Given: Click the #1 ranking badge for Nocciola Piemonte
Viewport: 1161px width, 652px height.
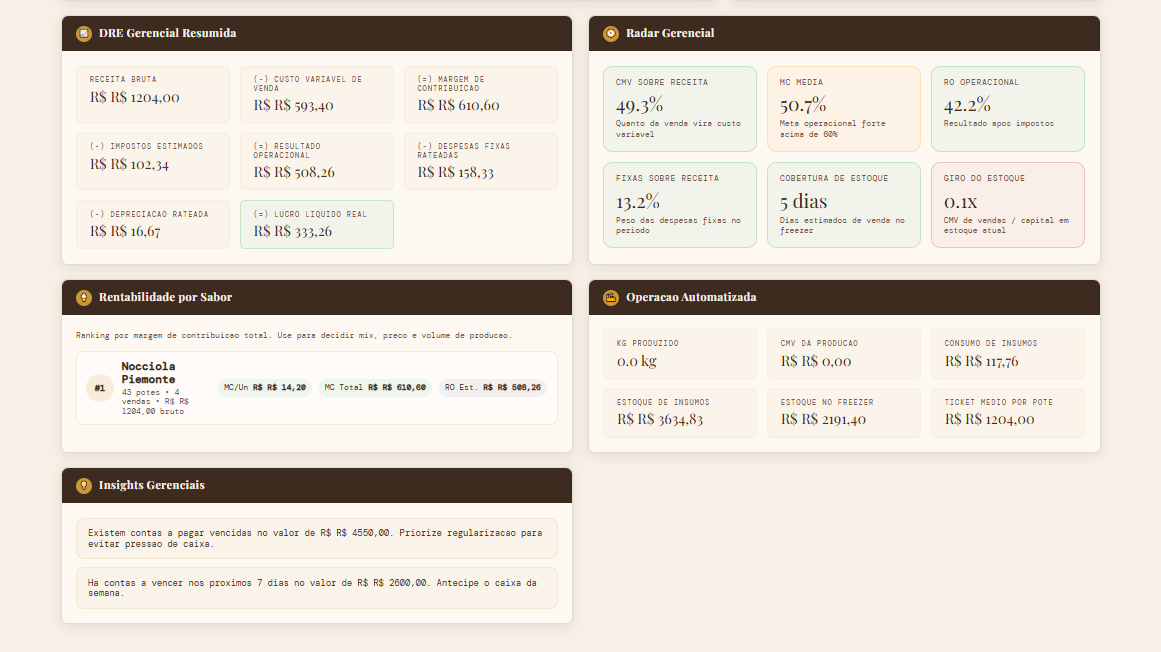Looking at the screenshot, I should pos(100,388).
